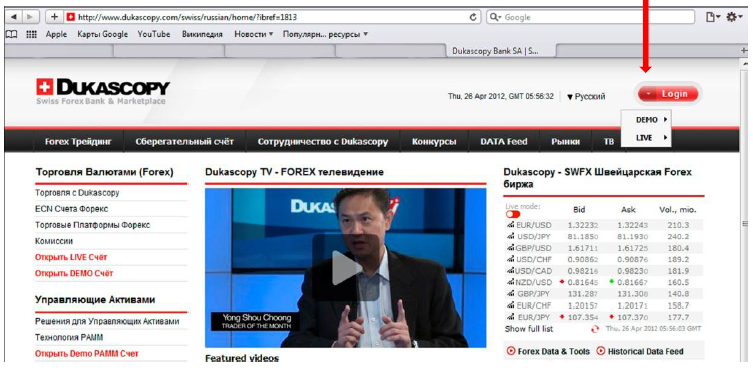Open the DATA Feed menu item
Image resolution: width=753 pixels, height=379 pixels.
(504, 142)
